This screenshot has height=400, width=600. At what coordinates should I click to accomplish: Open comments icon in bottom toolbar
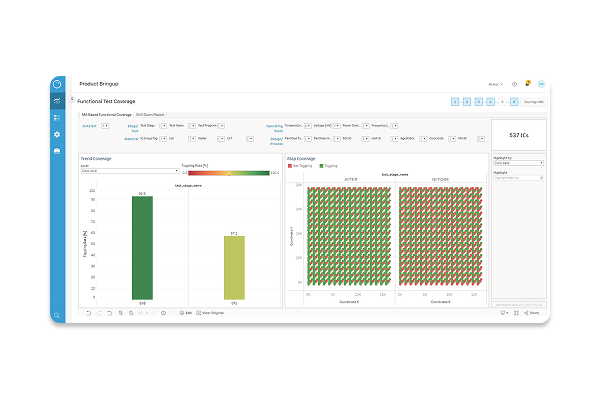(x=504, y=313)
